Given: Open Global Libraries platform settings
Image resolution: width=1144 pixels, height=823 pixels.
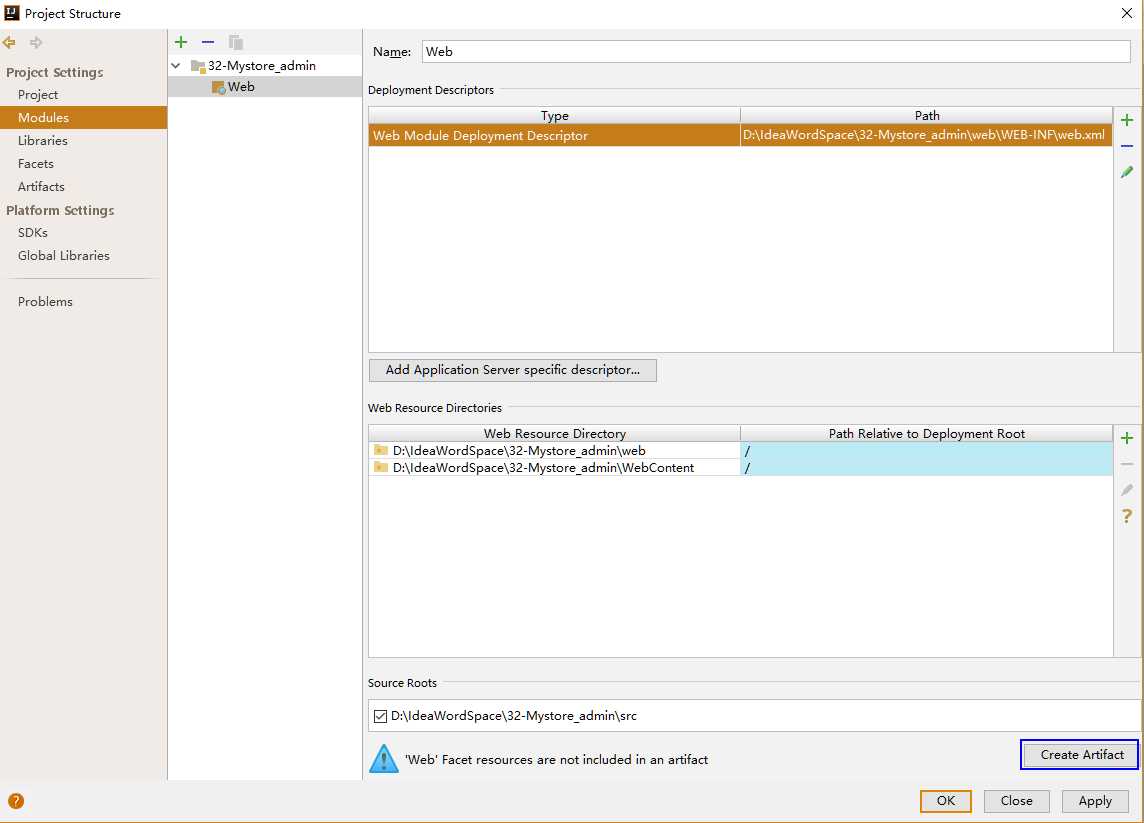Looking at the screenshot, I should coord(63,255).
